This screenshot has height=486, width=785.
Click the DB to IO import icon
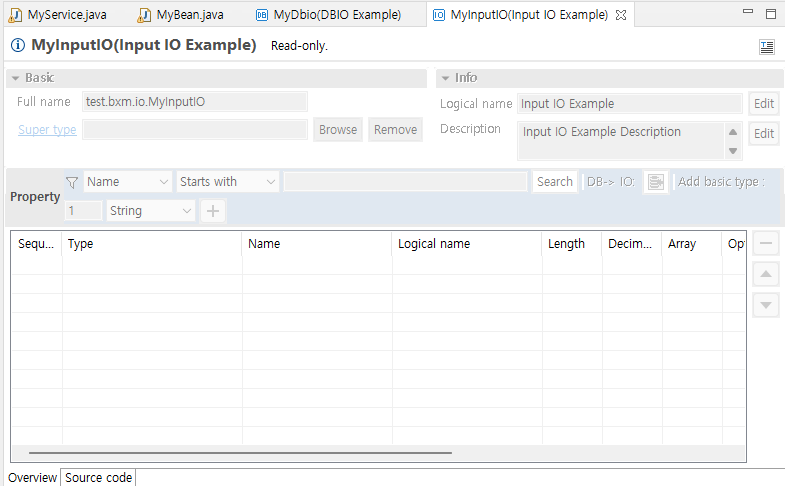[x=655, y=182]
